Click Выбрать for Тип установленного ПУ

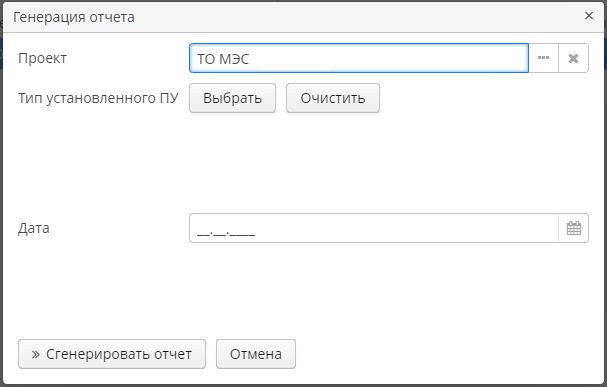coord(232,98)
